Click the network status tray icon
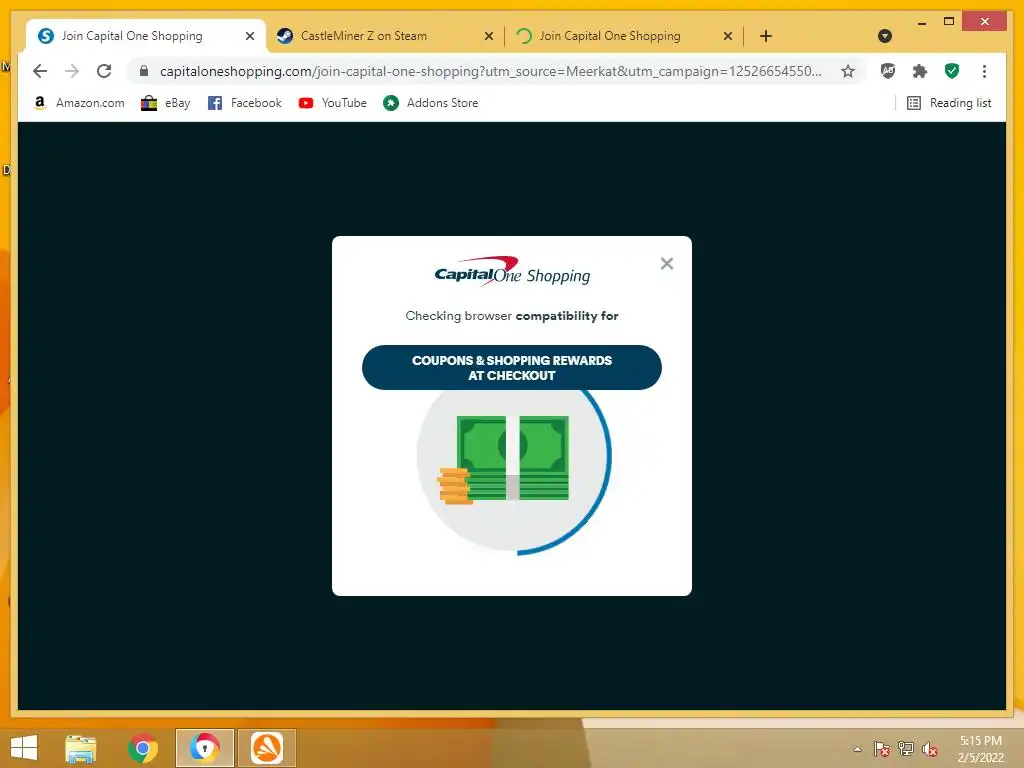 point(906,749)
